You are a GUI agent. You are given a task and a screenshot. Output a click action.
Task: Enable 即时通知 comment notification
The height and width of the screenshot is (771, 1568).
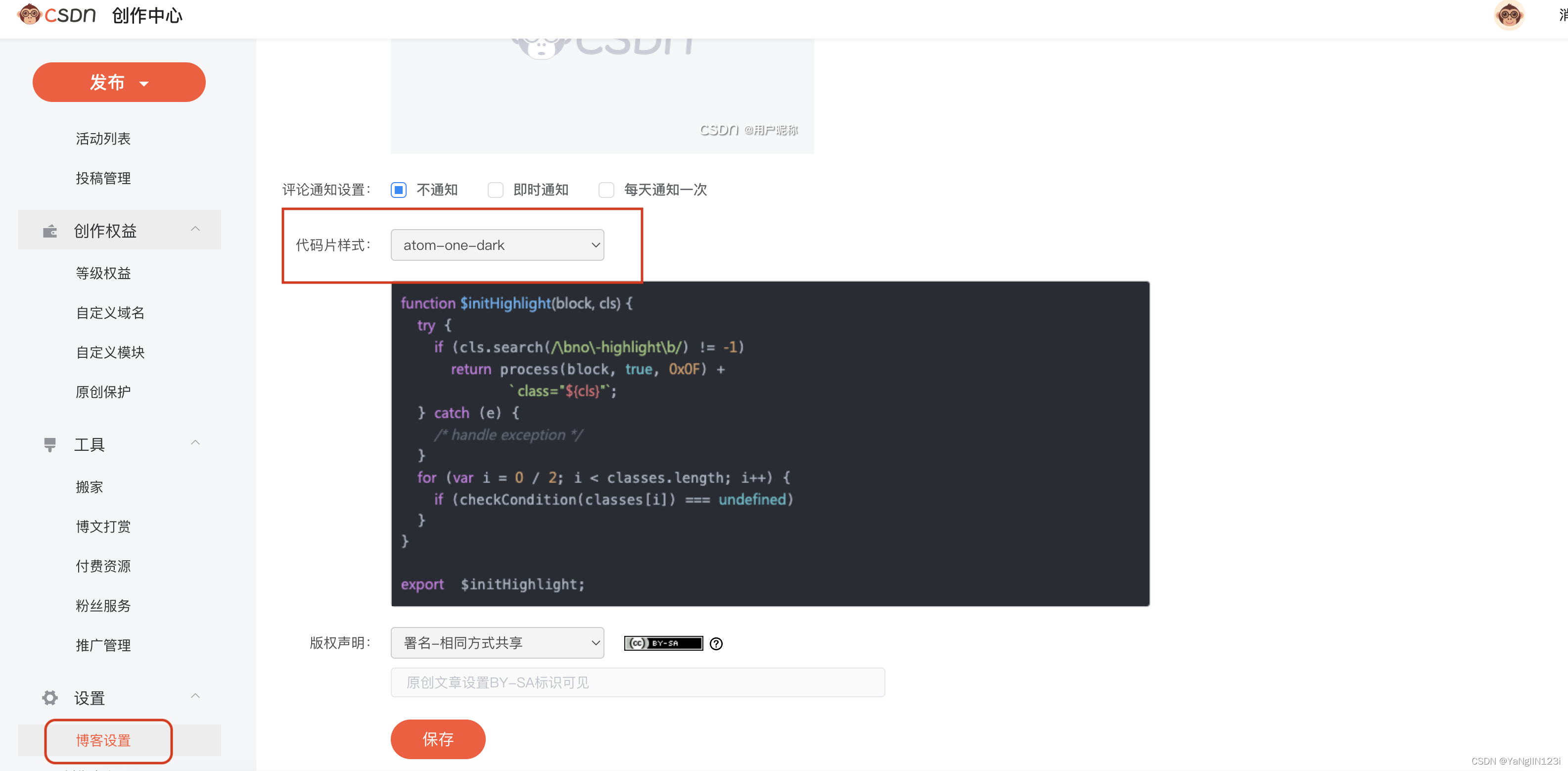(x=496, y=190)
